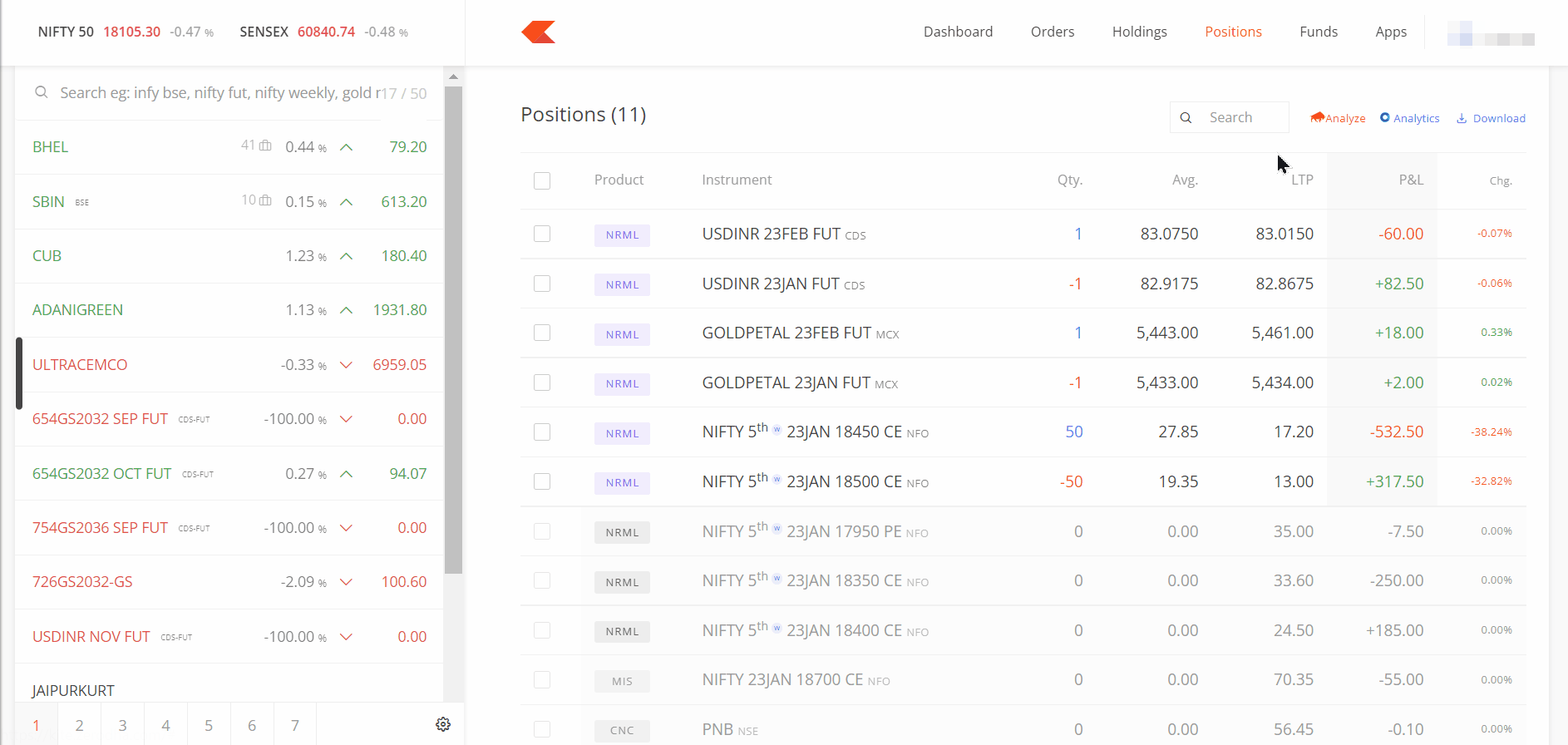This screenshot has width=1568, height=745.
Task: Click weekly icon on NIFTY 18500 CE
Action: [777, 479]
